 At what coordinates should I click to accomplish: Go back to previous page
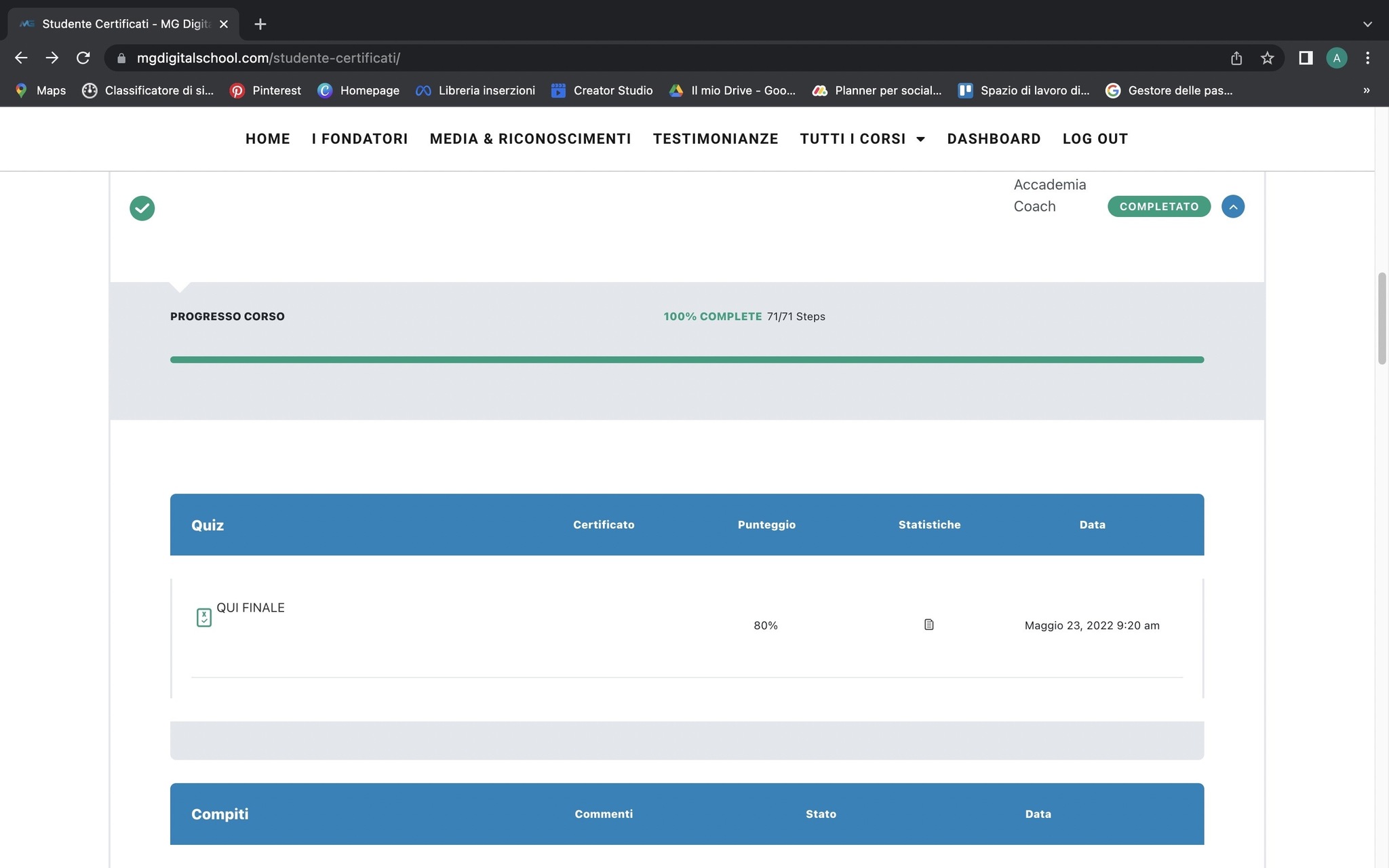click(21, 58)
